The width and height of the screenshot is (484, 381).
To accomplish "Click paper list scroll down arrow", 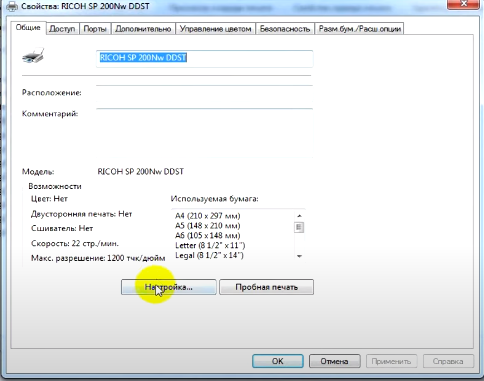I will (x=299, y=256).
